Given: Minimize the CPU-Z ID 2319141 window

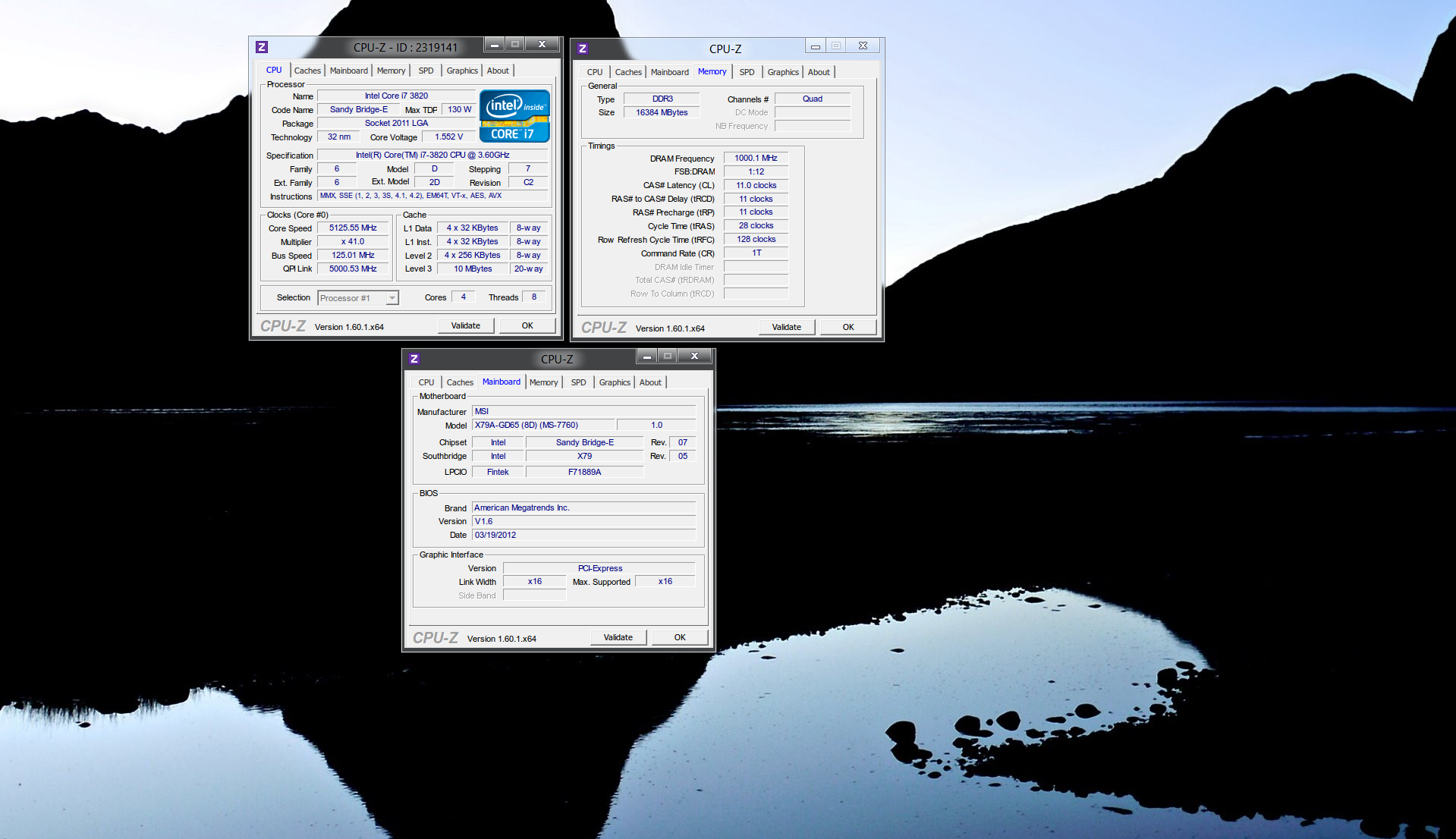Looking at the screenshot, I should pos(494,45).
